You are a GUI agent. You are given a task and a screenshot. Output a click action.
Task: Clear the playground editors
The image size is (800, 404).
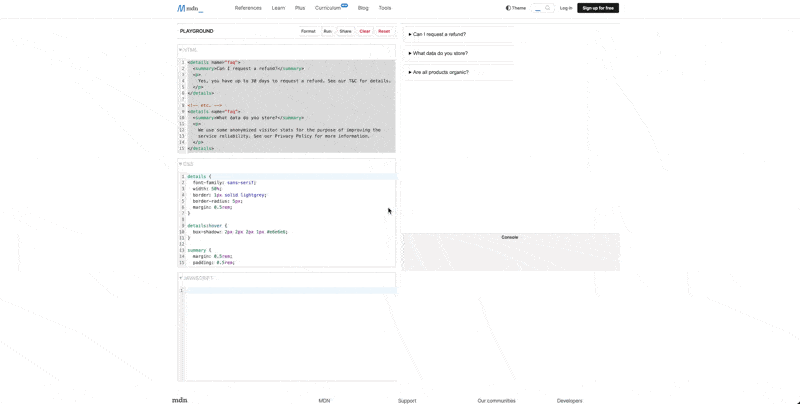(x=365, y=31)
